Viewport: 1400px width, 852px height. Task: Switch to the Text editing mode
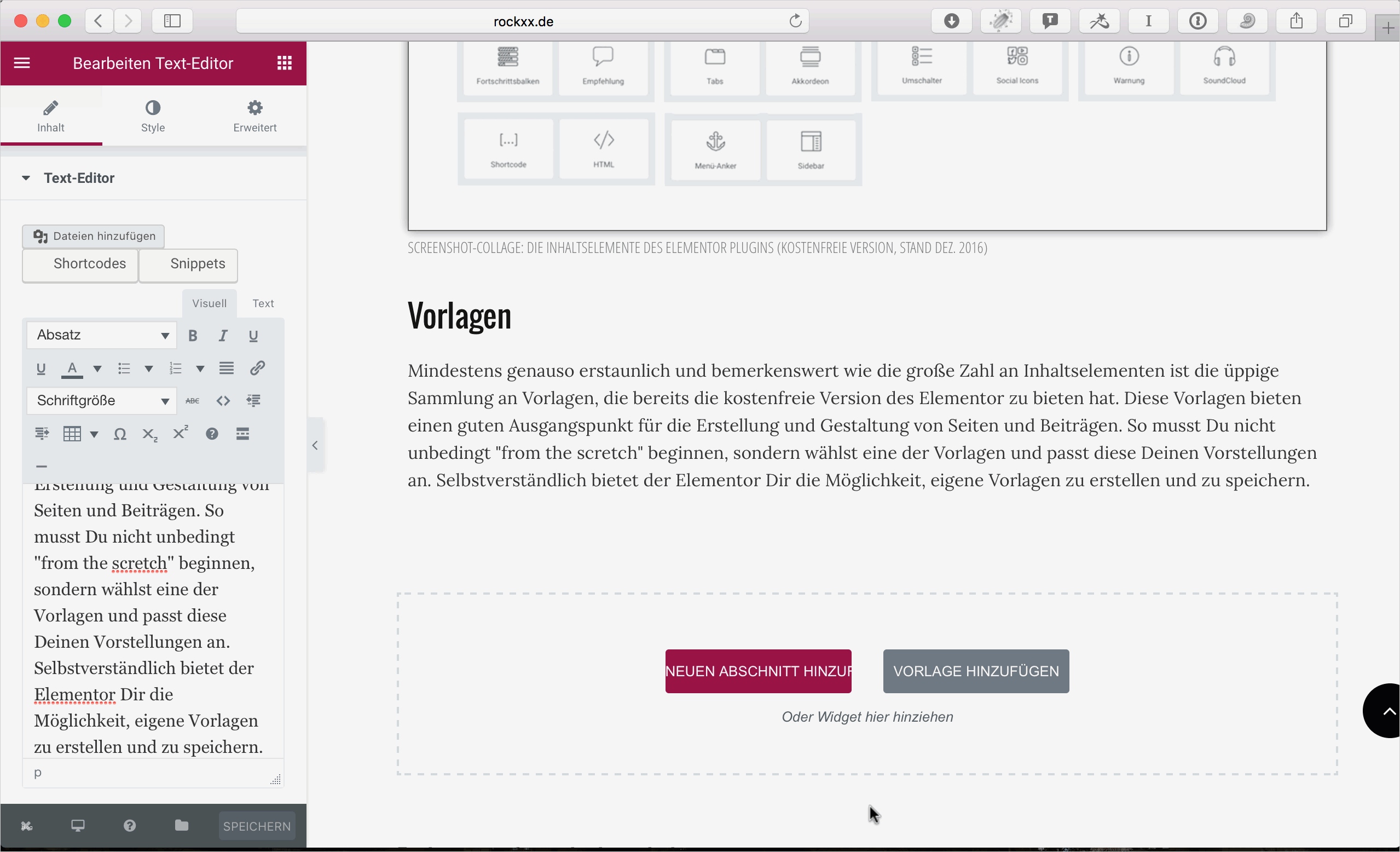click(x=262, y=303)
